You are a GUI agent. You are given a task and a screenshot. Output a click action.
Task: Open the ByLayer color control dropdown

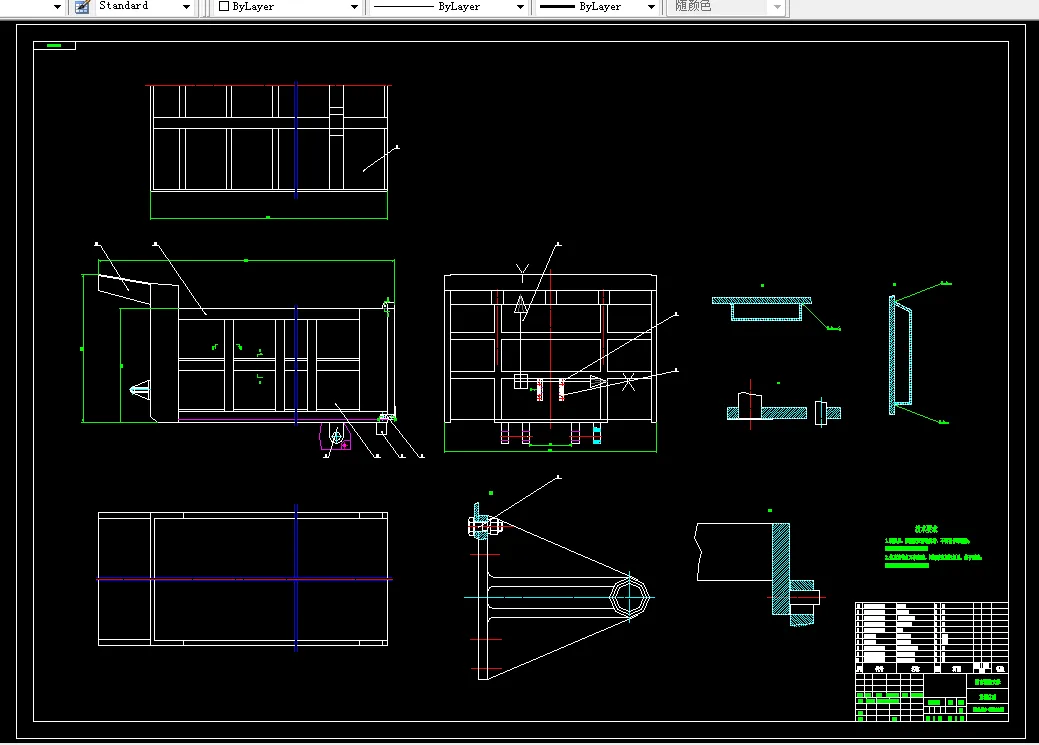[x=354, y=7]
